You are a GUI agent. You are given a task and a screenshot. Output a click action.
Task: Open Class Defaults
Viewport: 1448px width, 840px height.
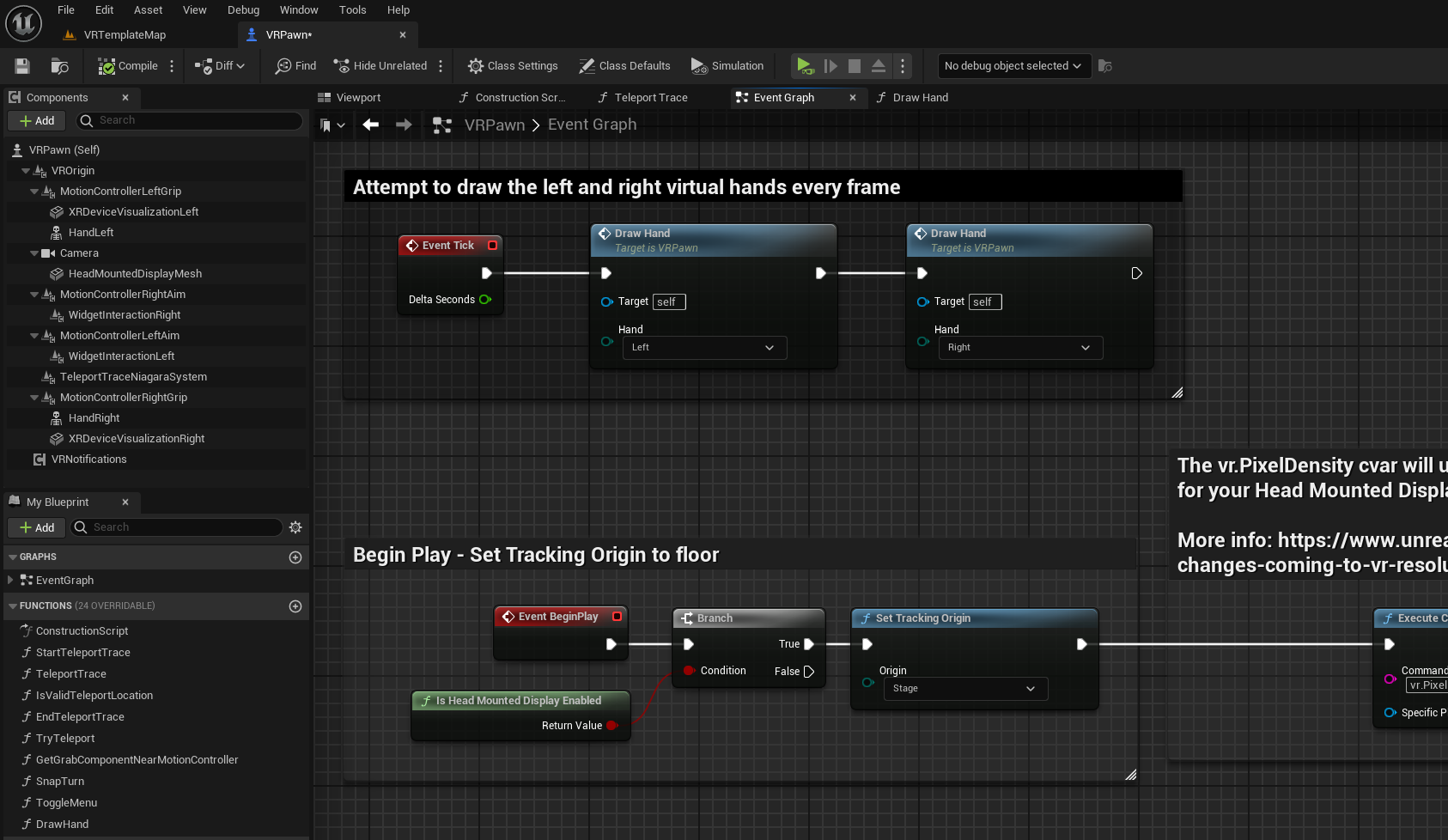tap(624, 66)
